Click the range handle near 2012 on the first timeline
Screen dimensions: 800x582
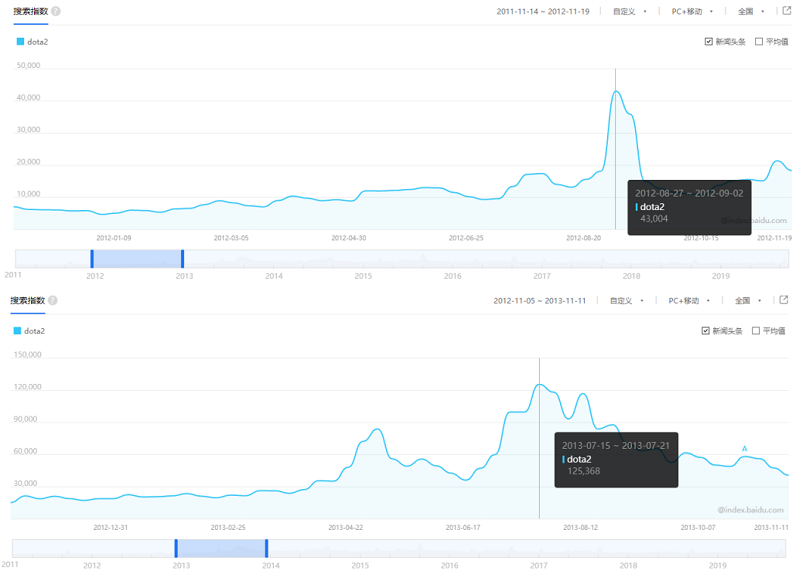pyautogui.click(x=92, y=259)
